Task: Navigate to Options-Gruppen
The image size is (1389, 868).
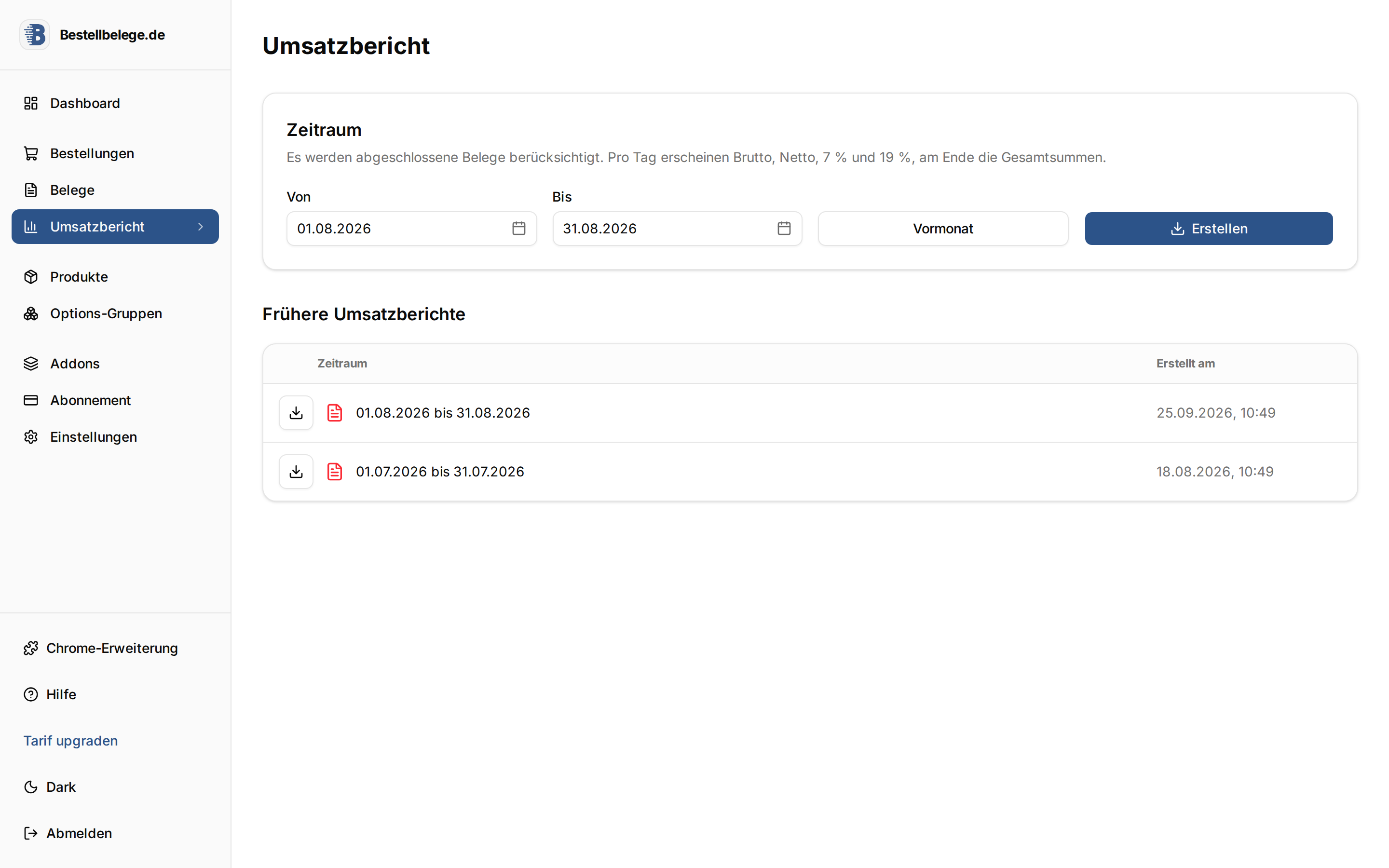Action: [x=115, y=313]
